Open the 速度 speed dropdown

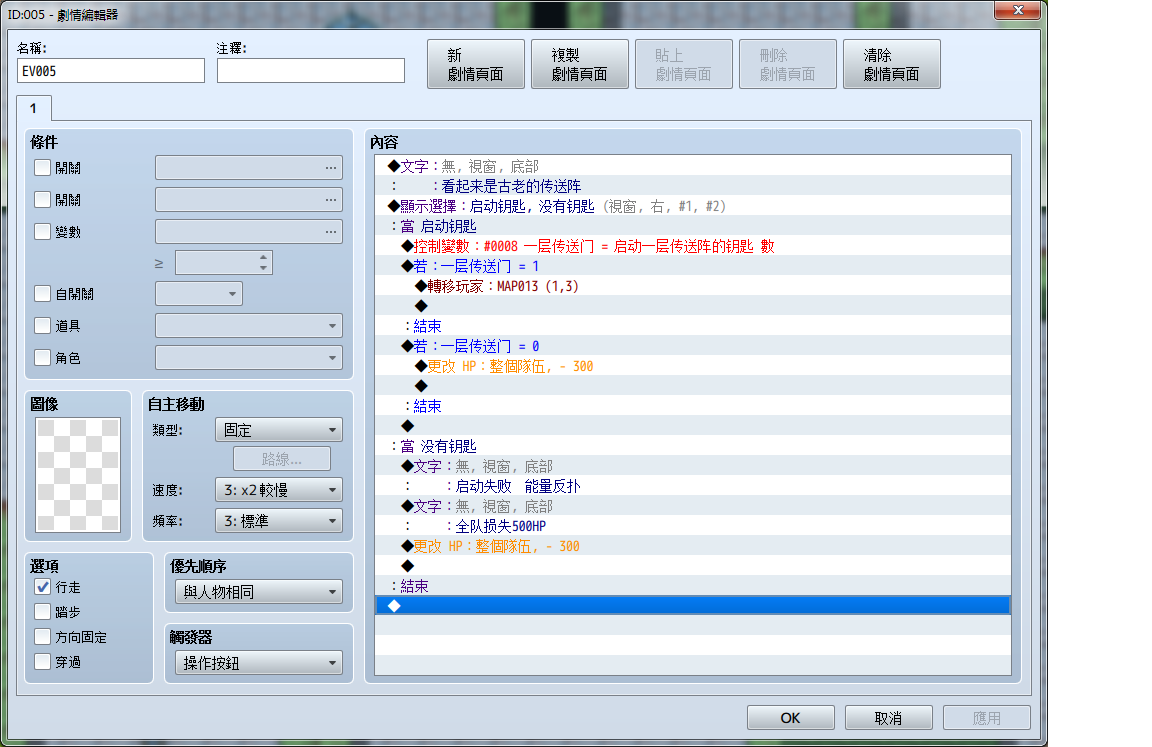pos(279,490)
